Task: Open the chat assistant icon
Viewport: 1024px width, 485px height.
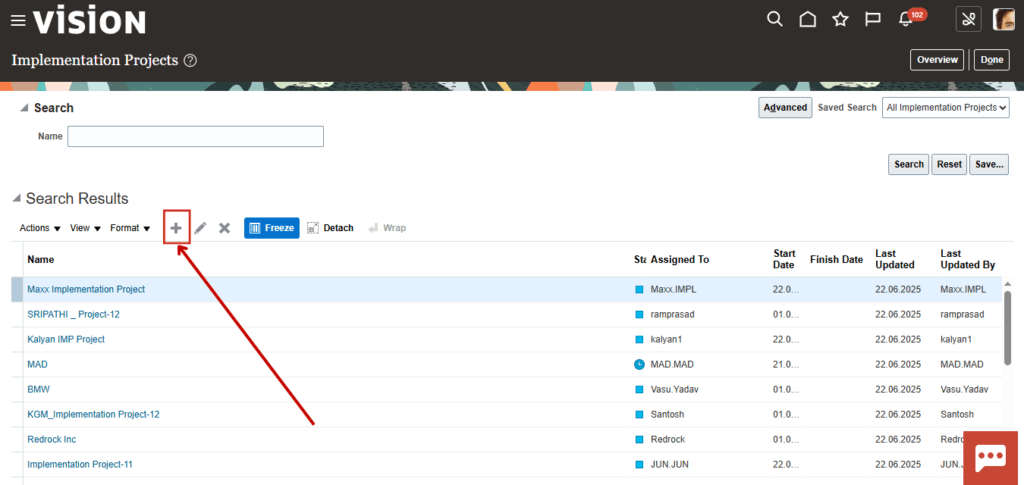Action: (x=991, y=458)
